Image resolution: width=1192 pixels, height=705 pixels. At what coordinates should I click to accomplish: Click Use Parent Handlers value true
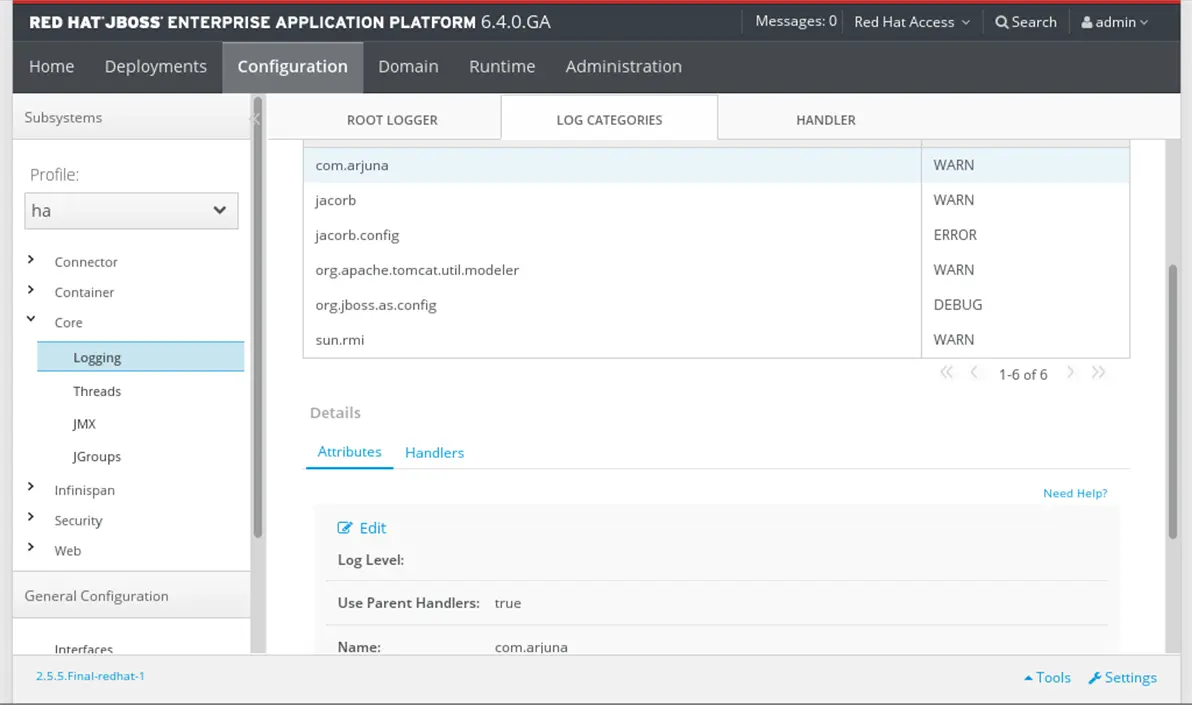coord(507,603)
